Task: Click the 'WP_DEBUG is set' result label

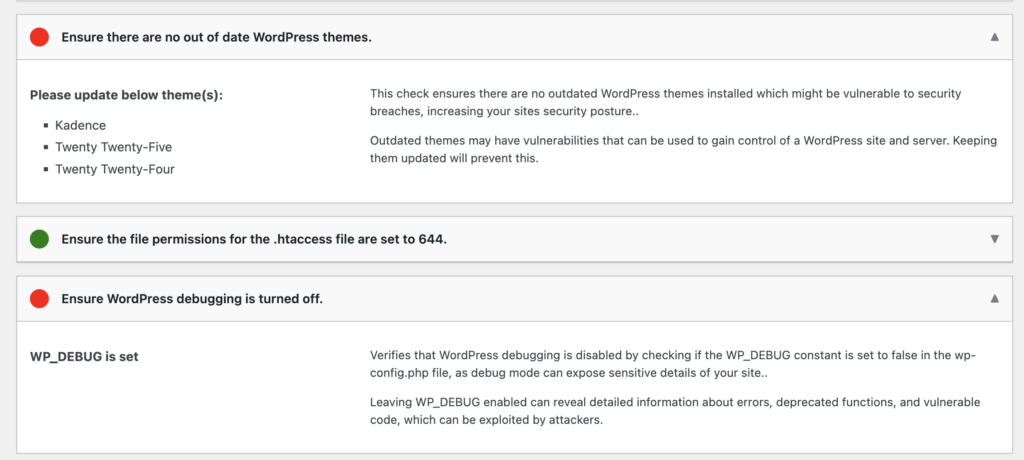Action: pos(84,356)
